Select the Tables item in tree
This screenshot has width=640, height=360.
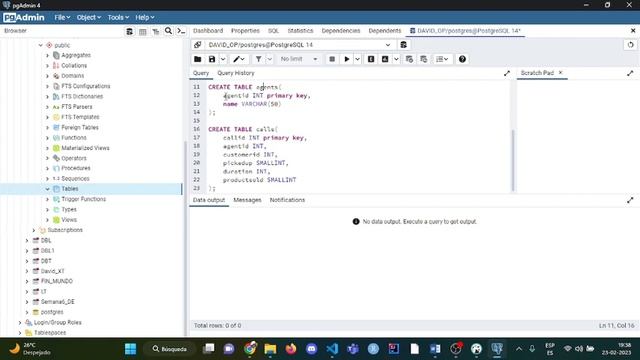point(70,189)
